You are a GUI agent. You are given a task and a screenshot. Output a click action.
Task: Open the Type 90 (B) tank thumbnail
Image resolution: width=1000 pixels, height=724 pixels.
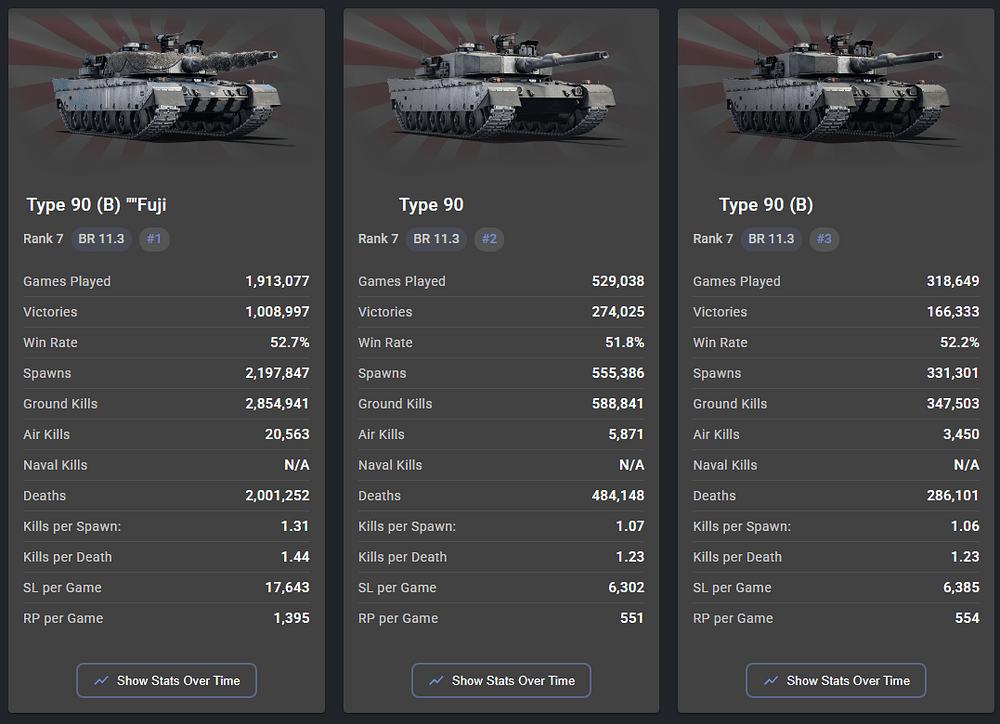tap(836, 85)
